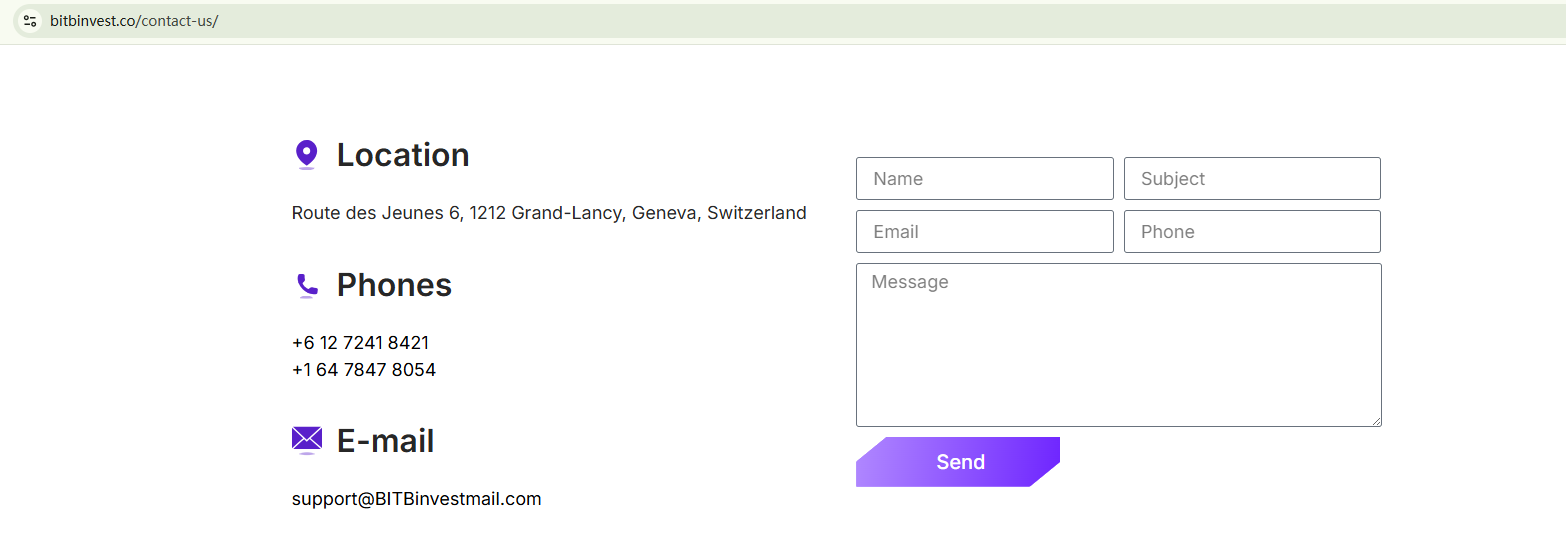Focus the Email input field in form
The image size is (1566, 539).
click(984, 232)
